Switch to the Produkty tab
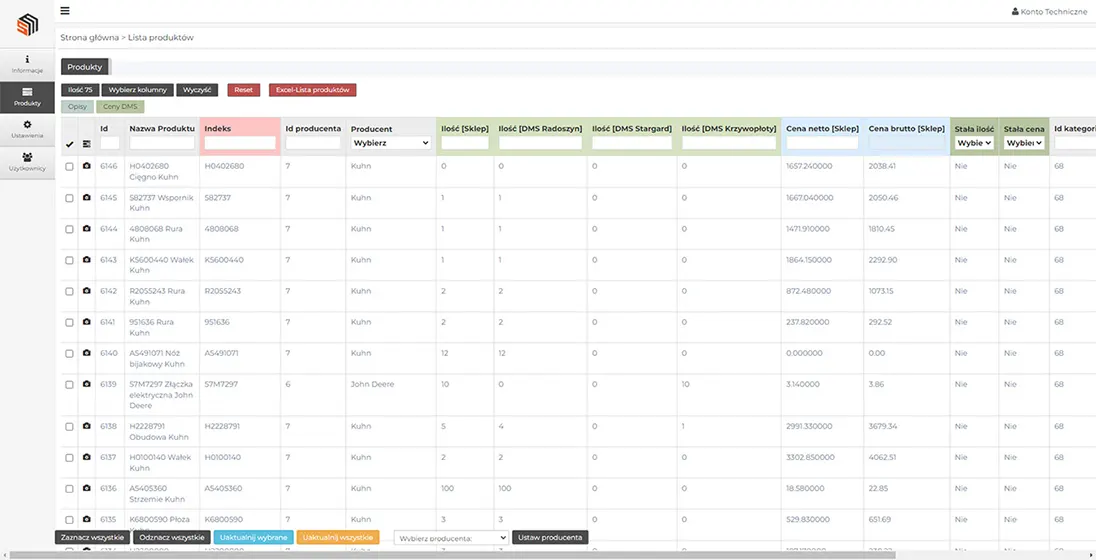The height and width of the screenshot is (560, 1096). [85, 67]
